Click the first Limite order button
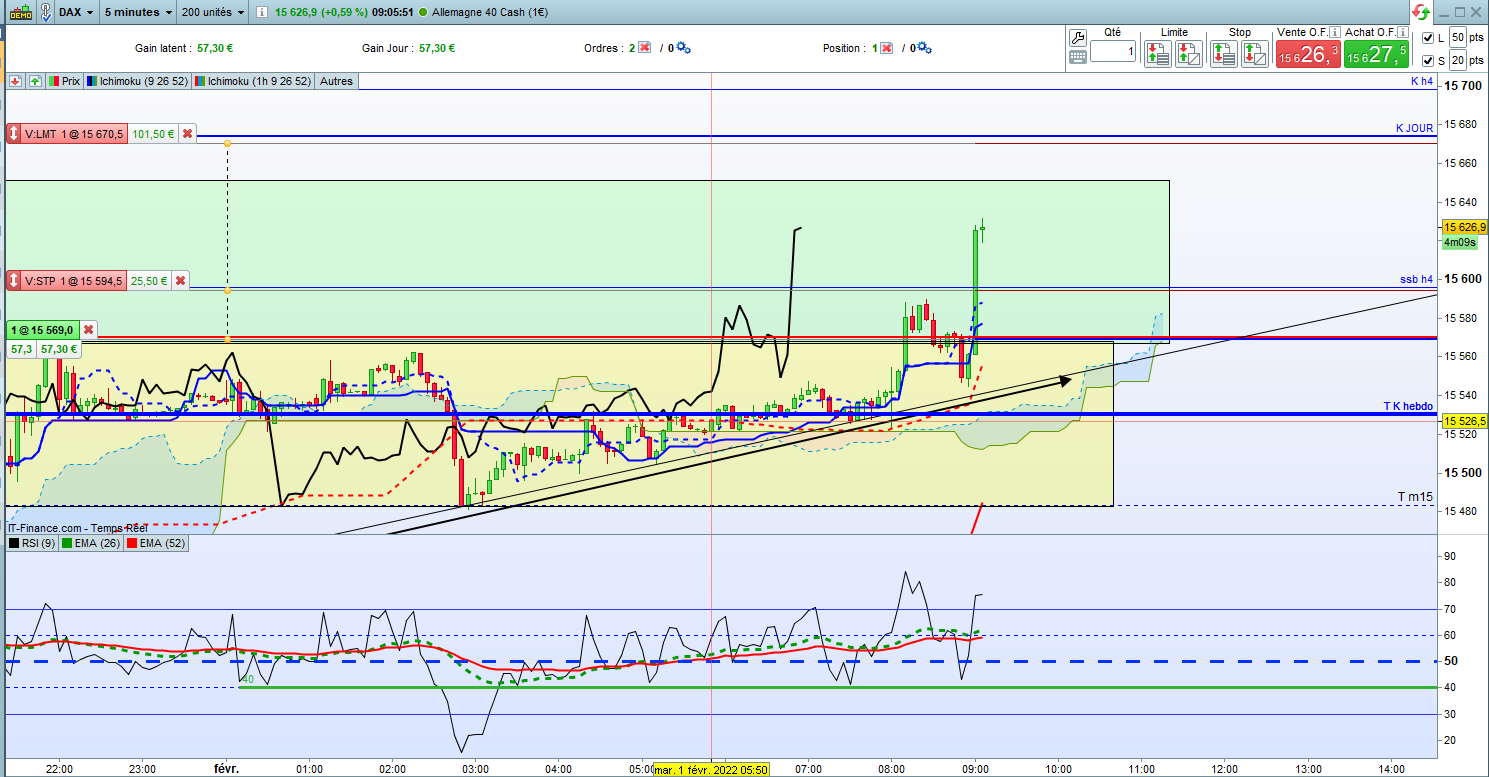Image resolution: width=1489 pixels, height=777 pixels. tap(1158, 54)
